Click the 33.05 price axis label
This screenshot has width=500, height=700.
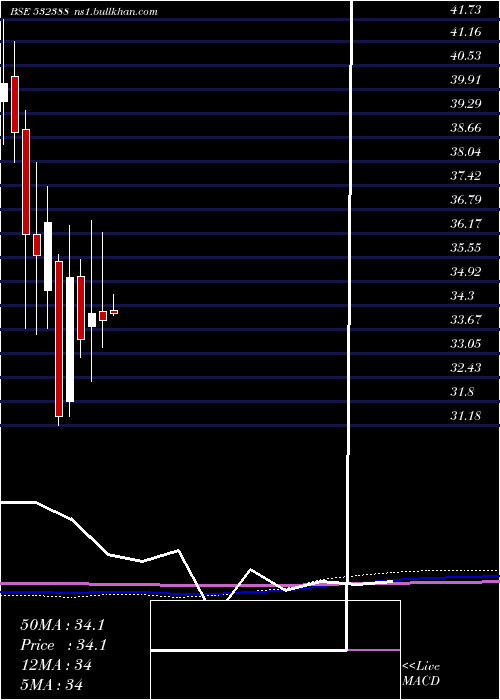466,344
